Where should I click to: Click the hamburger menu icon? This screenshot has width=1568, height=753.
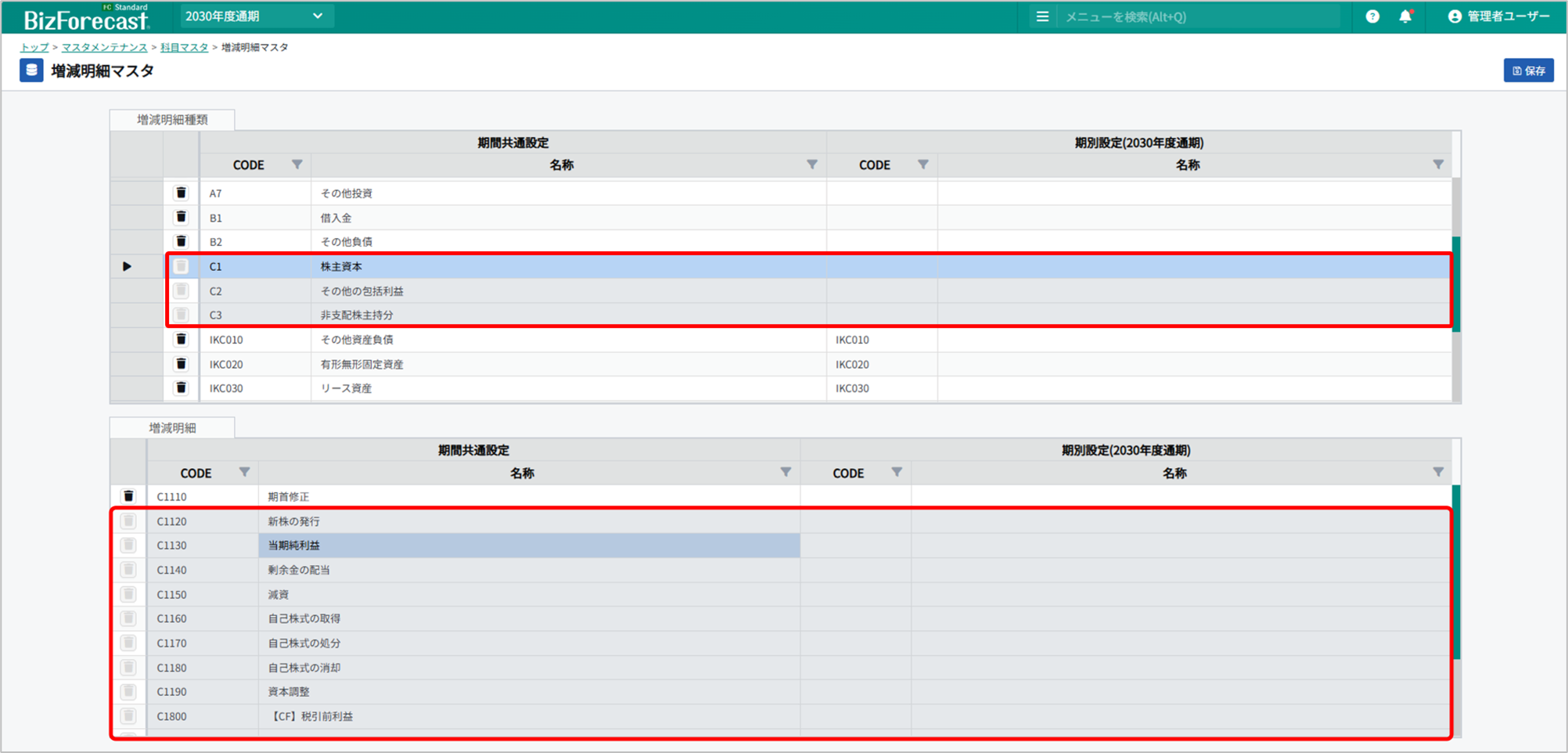1042,16
